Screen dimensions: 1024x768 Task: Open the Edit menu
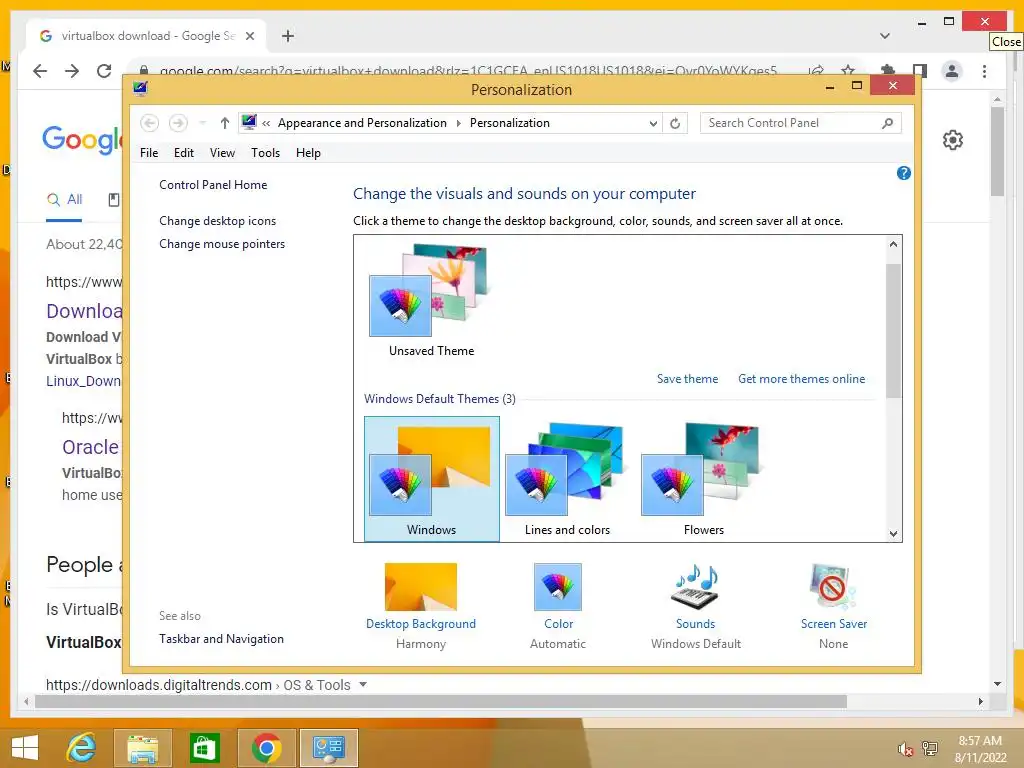click(184, 153)
